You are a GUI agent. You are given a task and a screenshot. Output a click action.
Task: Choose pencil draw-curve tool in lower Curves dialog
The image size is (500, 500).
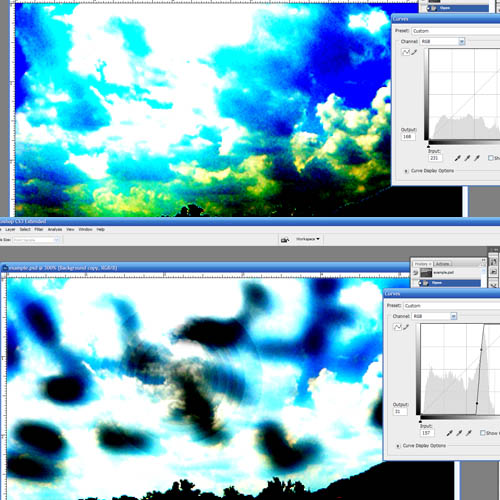(406, 327)
